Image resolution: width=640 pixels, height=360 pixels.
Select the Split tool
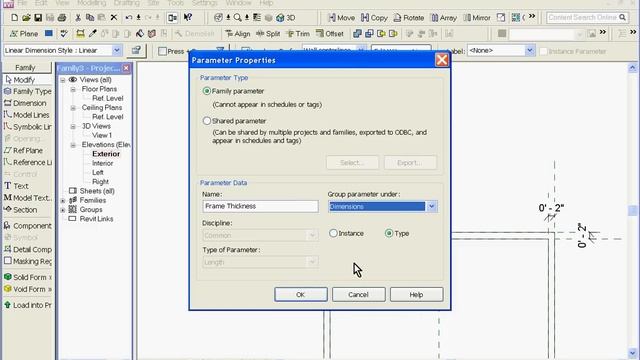(268, 34)
